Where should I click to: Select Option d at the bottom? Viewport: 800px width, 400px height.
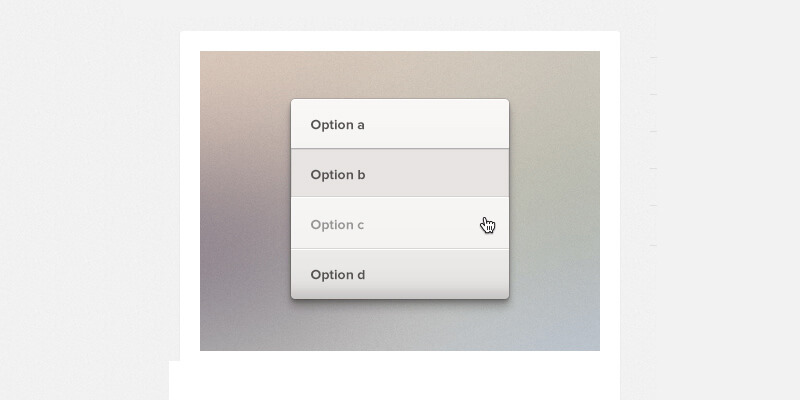coord(399,274)
